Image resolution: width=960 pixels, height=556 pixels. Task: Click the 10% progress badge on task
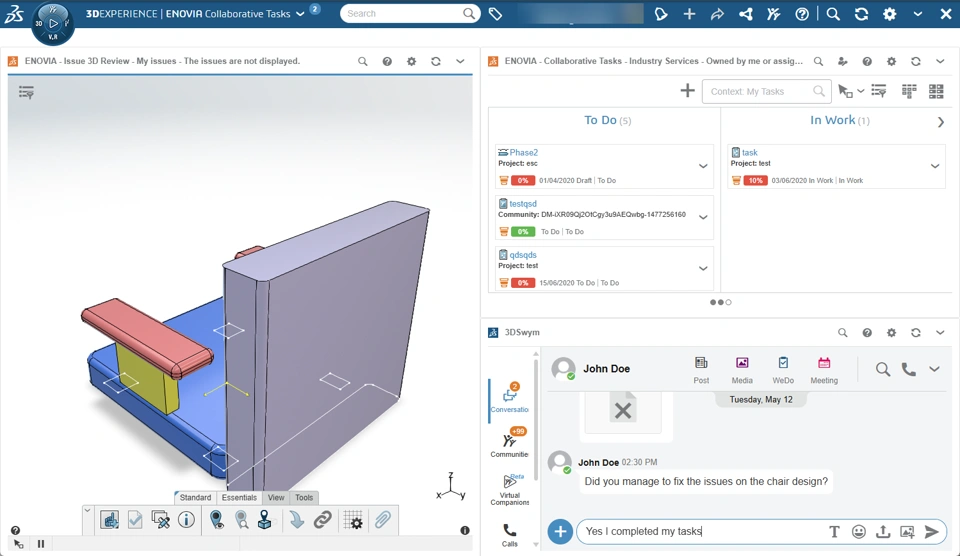(756, 181)
